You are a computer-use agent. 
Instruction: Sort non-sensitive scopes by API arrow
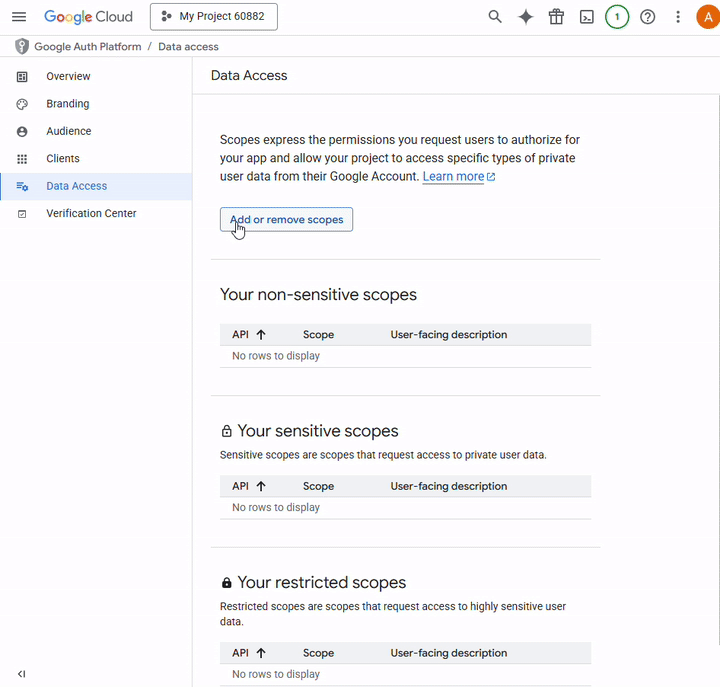(x=261, y=334)
